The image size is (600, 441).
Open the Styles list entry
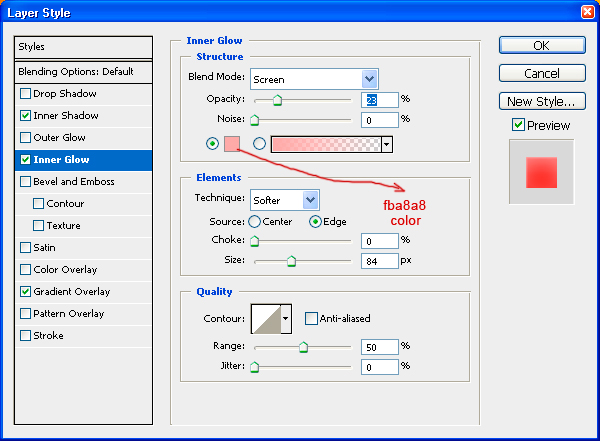pos(83,47)
